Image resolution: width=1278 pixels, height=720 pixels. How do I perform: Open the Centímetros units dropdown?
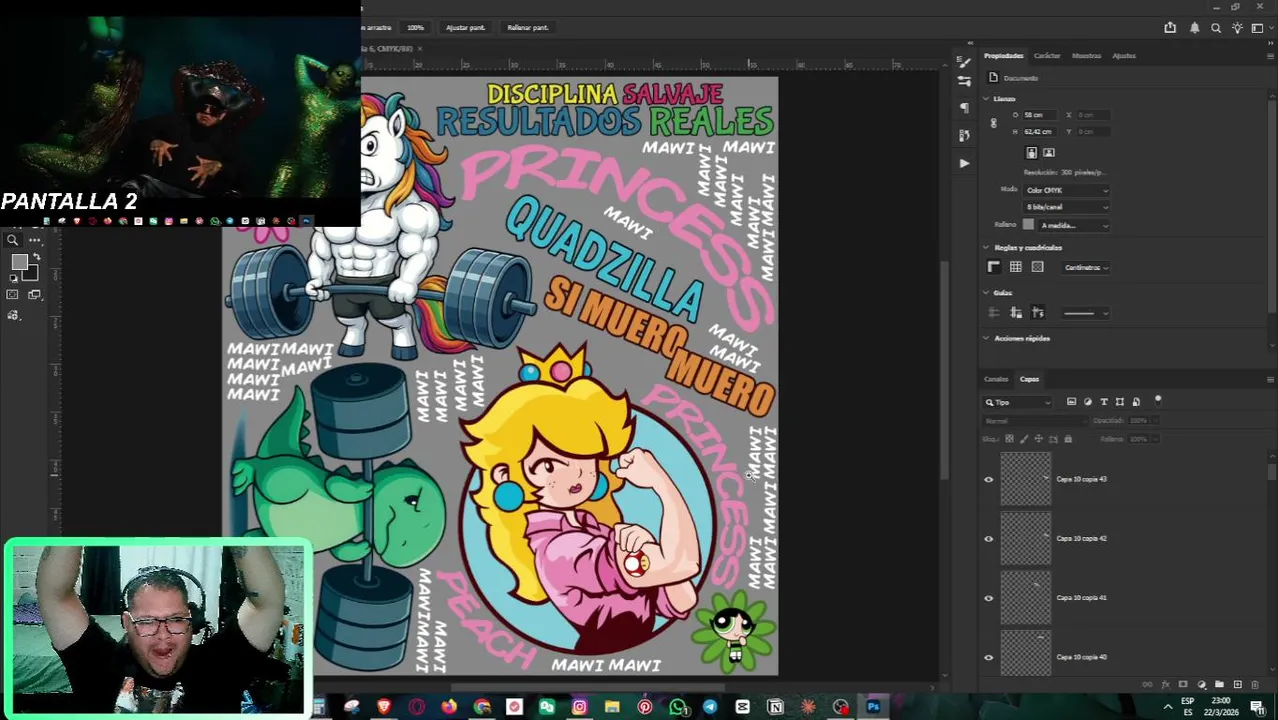pyautogui.click(x=1086, y=267)
